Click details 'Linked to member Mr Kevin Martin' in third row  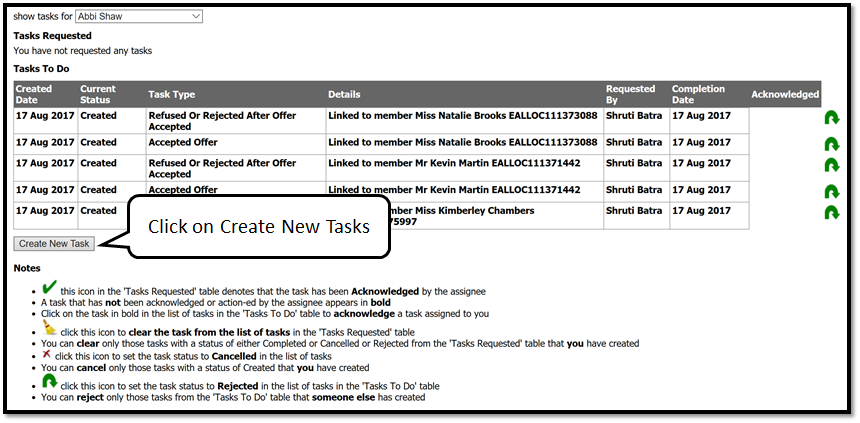[x=454, y=163]
